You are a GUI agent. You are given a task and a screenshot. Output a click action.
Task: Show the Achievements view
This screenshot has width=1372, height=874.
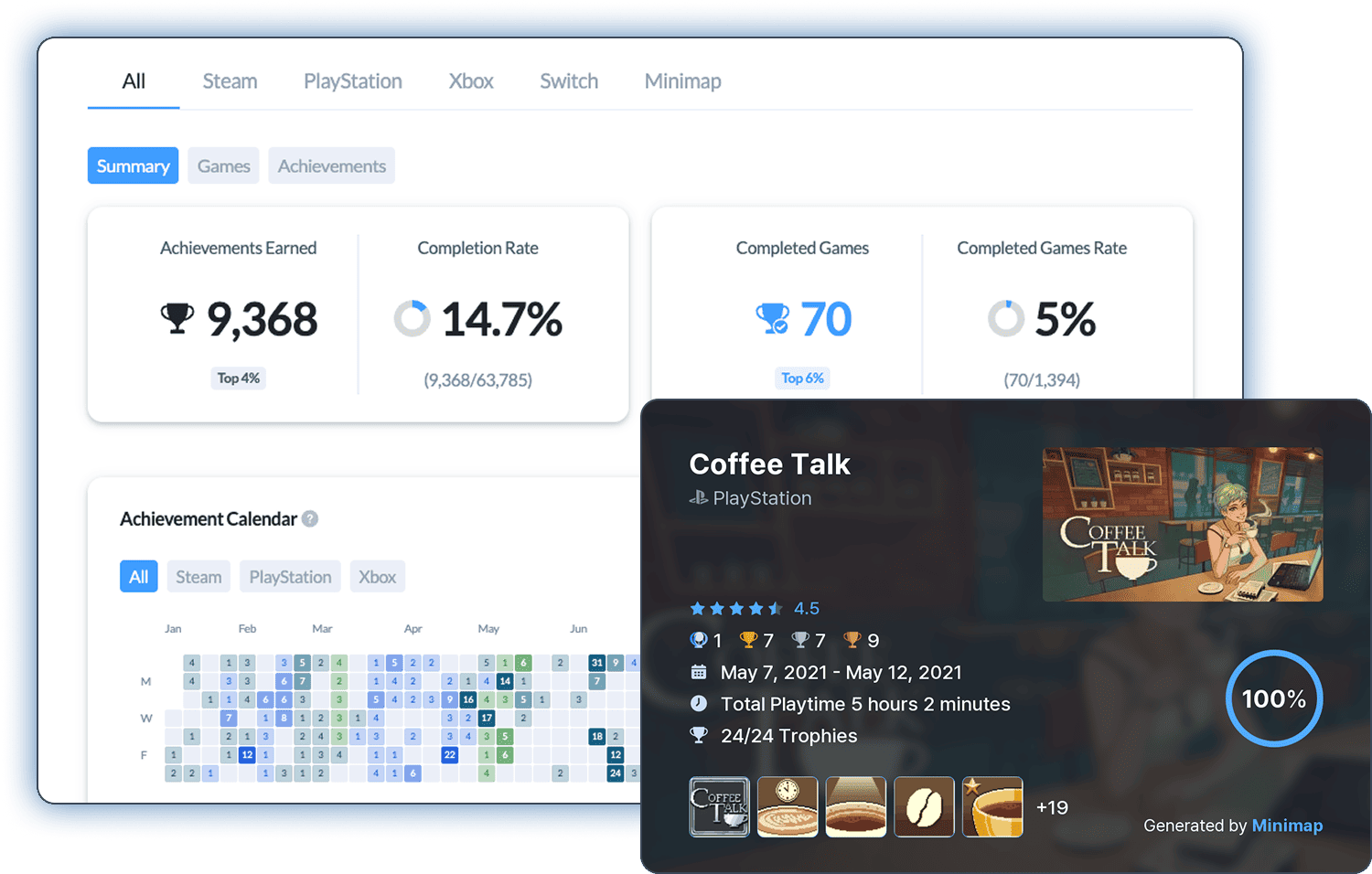tap(331, 166)
